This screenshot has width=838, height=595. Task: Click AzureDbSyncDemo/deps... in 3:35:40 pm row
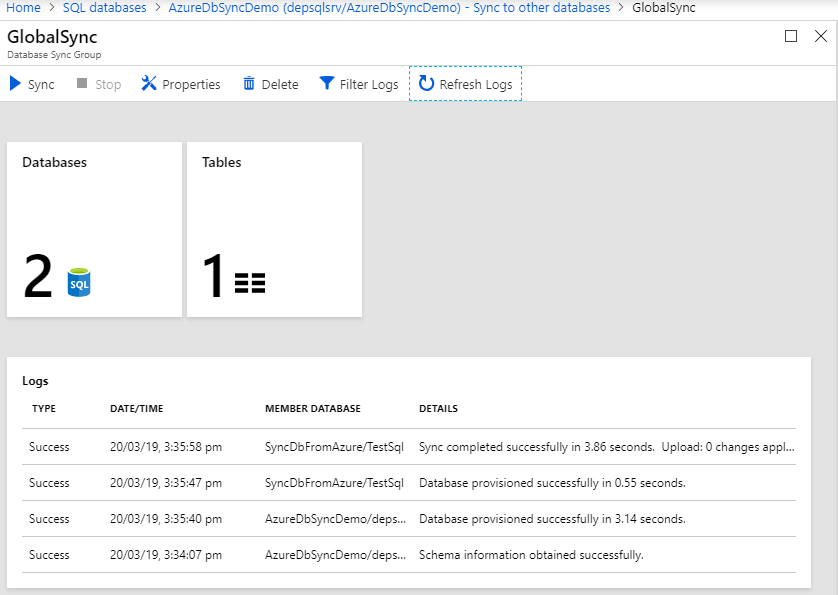[335, 519]
